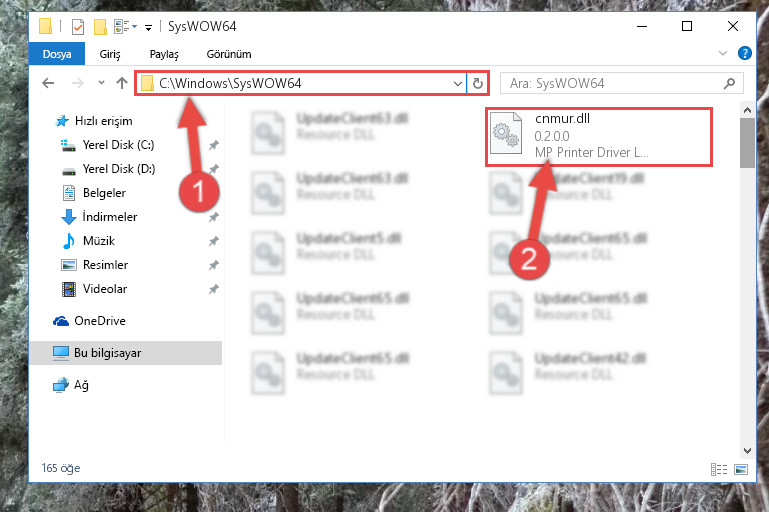The height and width of the screenshot is (512, 769).
Task: Refresh the SysWOW64 folder view
Action: click(478, 83)
